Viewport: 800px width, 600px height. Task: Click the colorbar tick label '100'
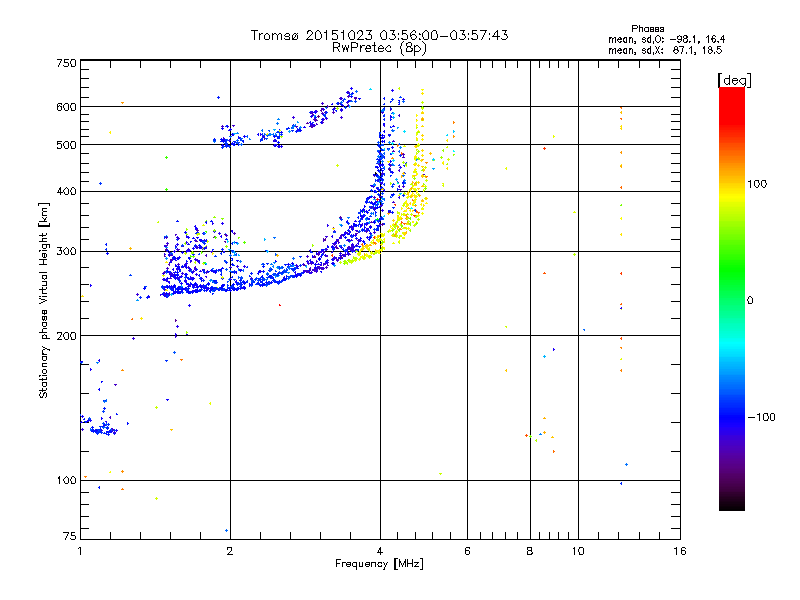[757, 184]
